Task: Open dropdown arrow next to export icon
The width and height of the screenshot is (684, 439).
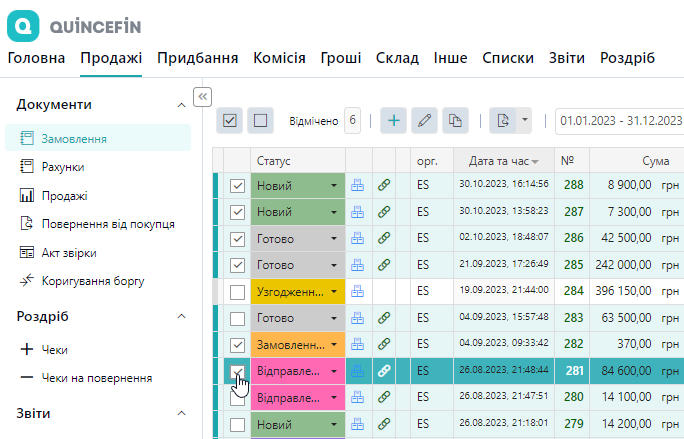Action: (525, 121)
